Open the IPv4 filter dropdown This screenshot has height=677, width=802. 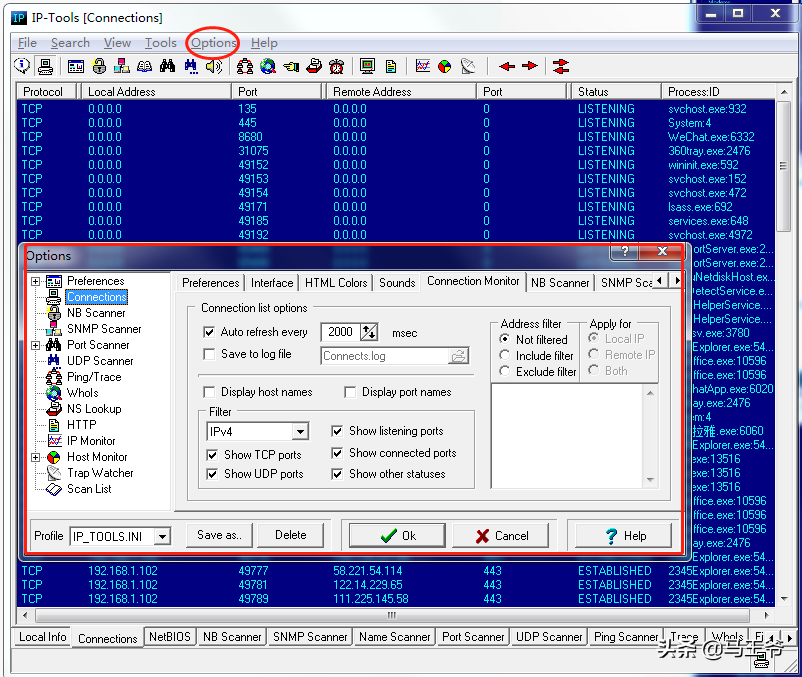(298, 430)
